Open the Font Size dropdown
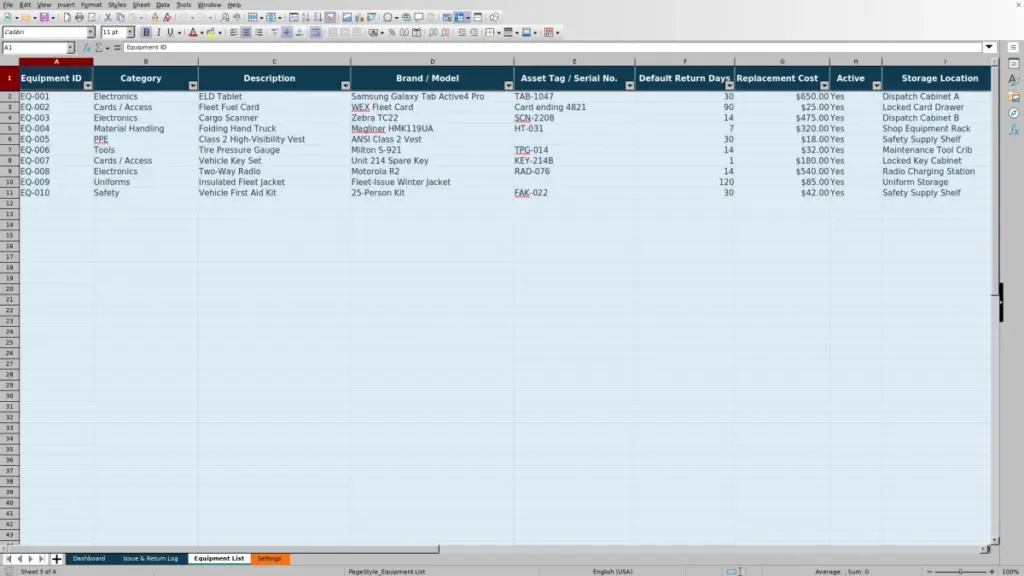The width and height of the screenshot is (1024, 576). coord(130,33)
